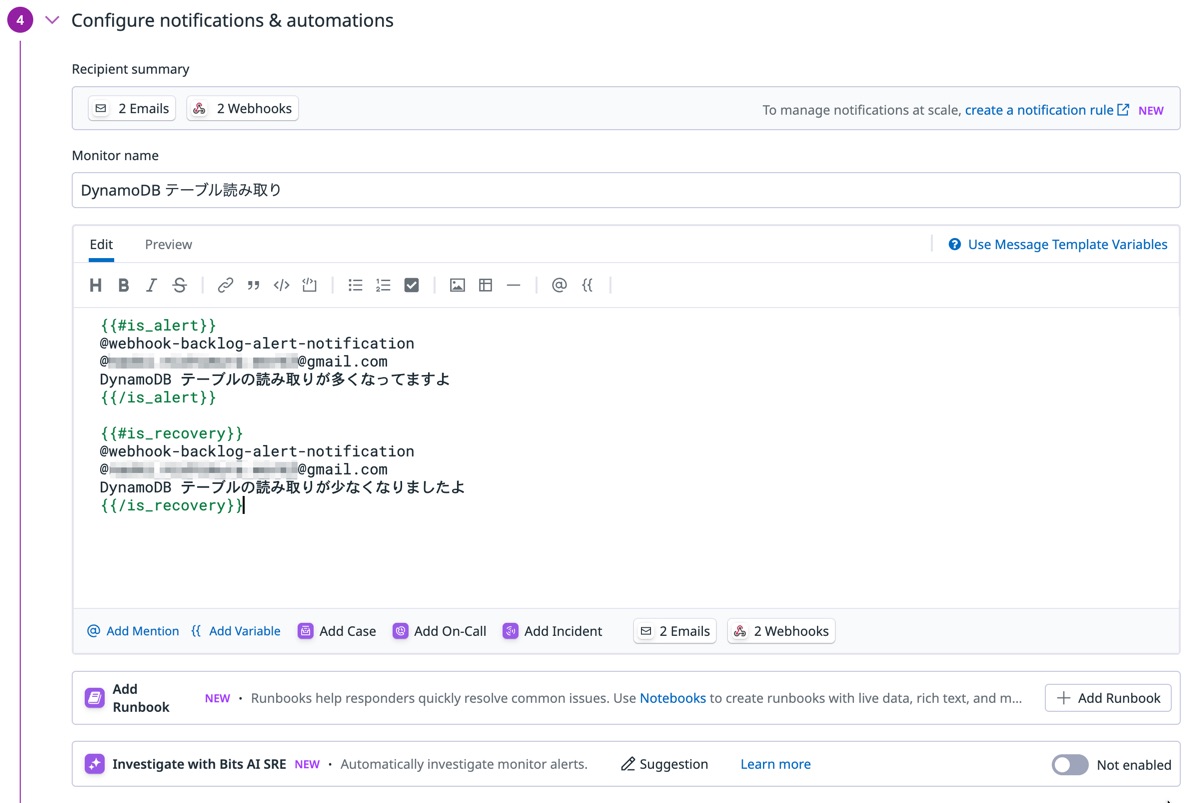Insert a table into the message
This screenshot has width=1188, height=803.
click(485, 285)
